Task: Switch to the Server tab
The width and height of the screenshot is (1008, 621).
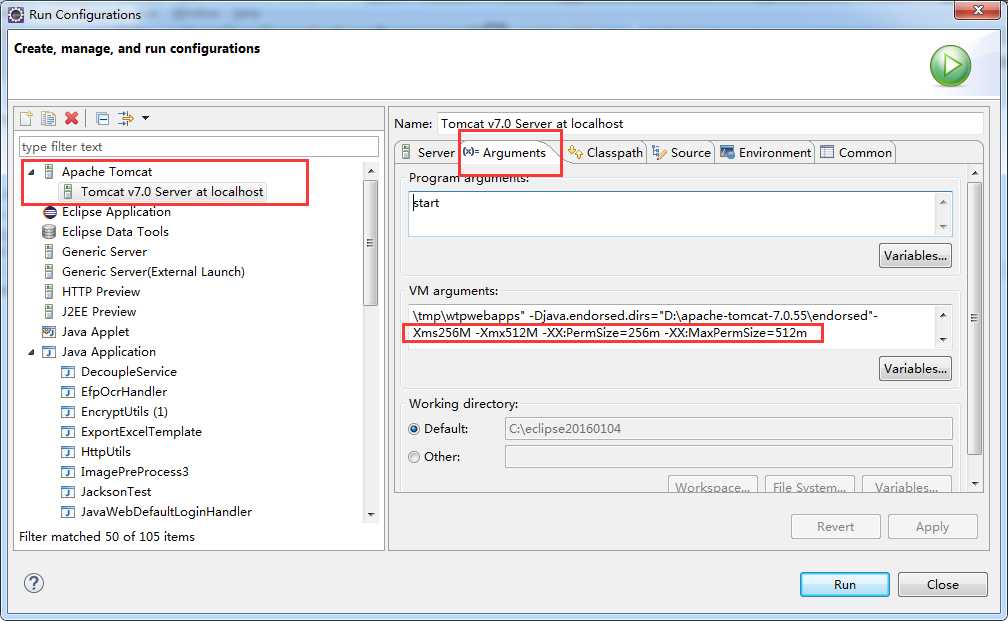Action: point(428,152)
